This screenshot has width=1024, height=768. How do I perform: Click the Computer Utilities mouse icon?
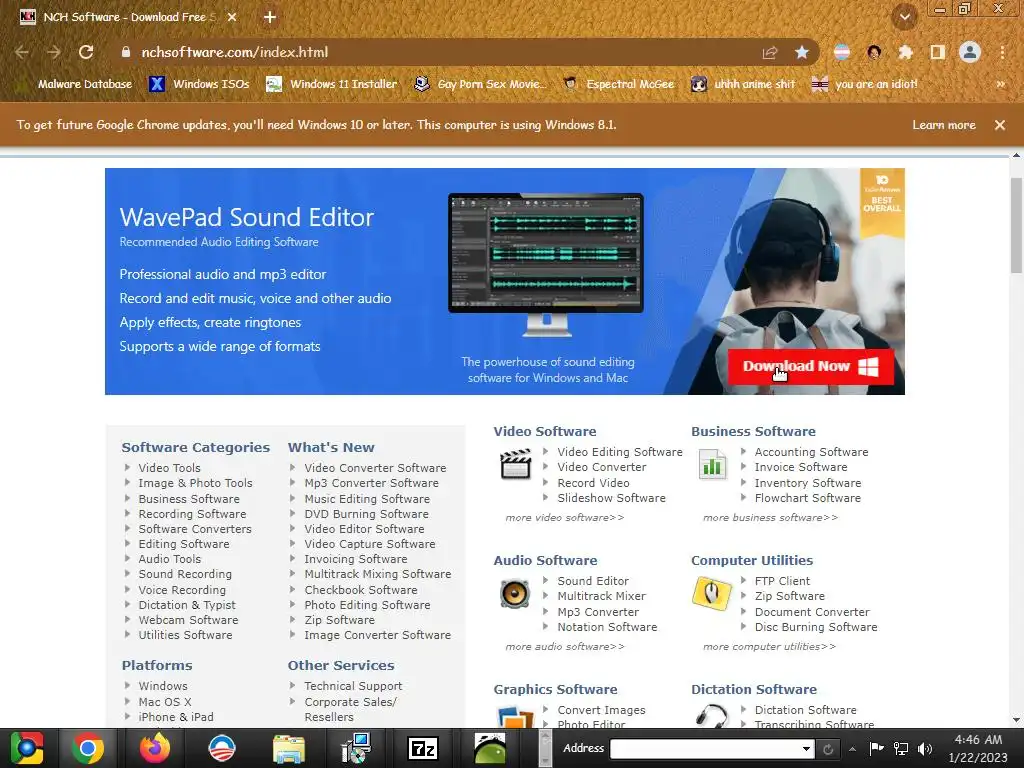pos(712,593)
